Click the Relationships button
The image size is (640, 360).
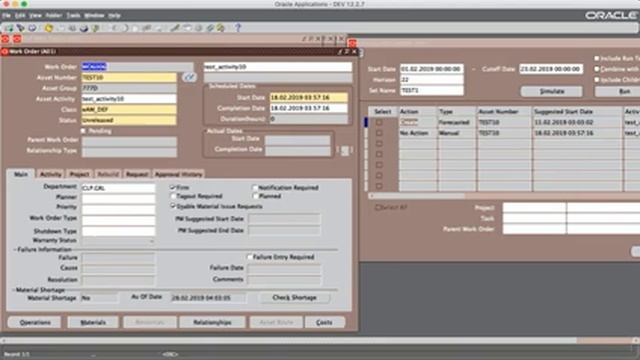(212, 322)
